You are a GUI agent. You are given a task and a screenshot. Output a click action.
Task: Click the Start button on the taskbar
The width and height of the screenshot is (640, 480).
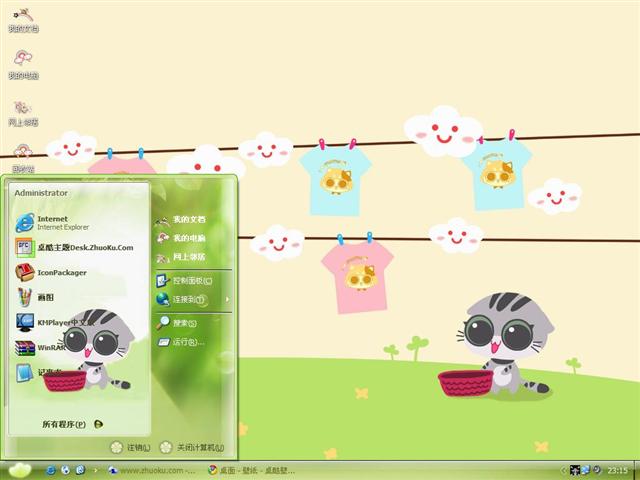(20, 471)
